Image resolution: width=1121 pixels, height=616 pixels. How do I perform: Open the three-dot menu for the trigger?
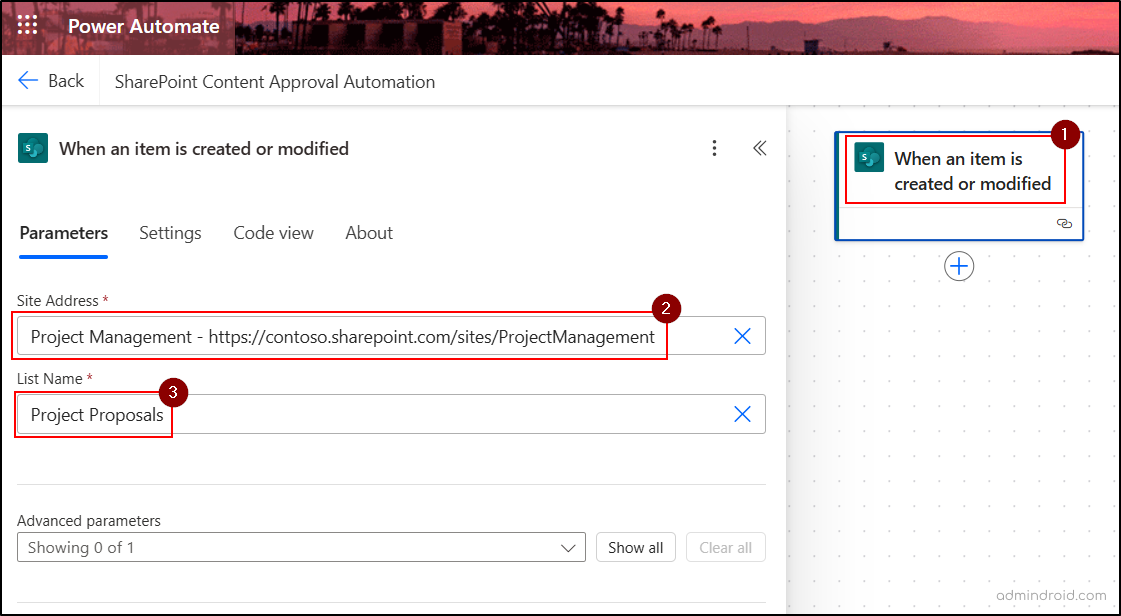(x=714, y=148)
